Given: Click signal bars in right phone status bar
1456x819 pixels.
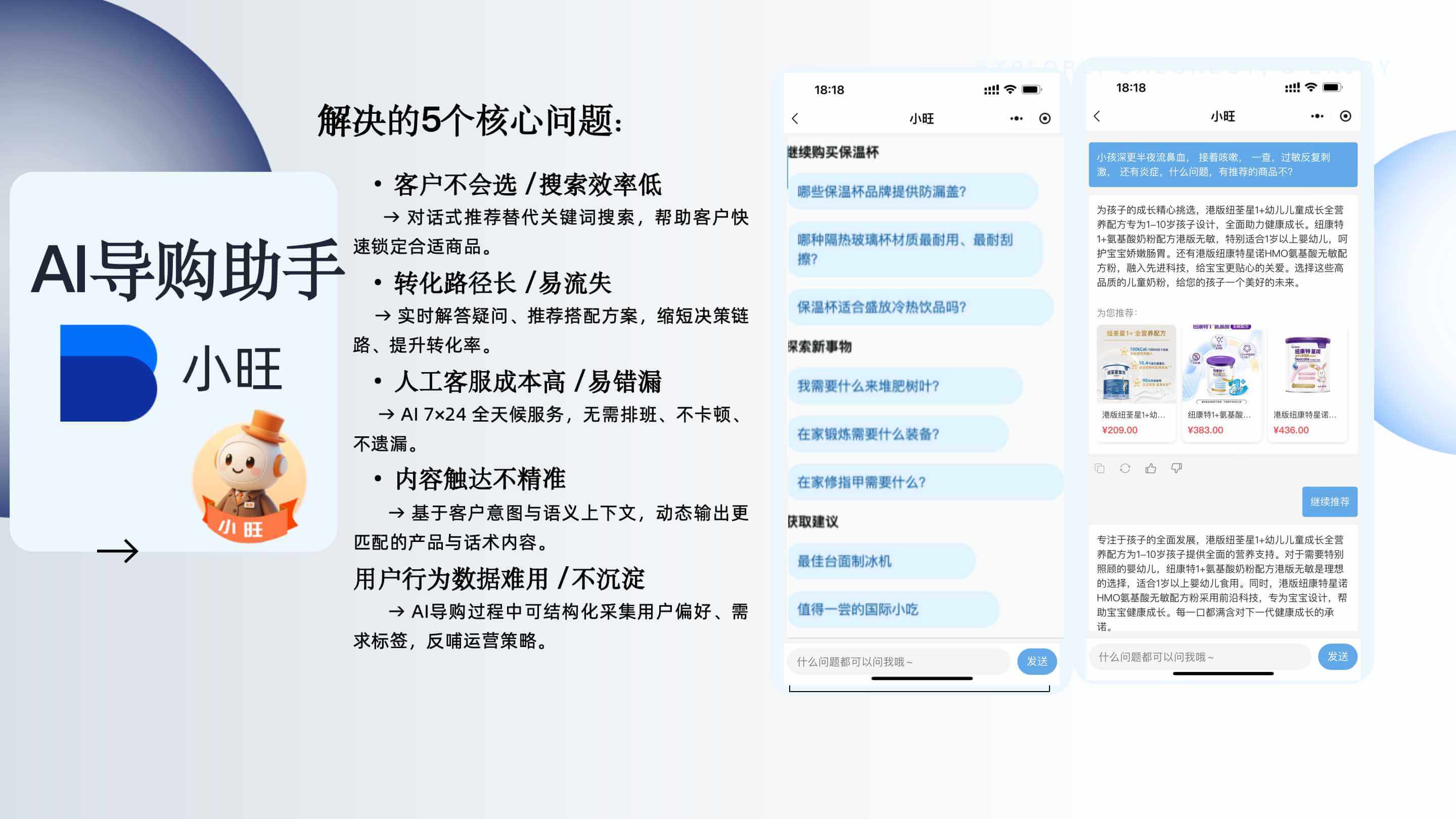Looking at the screenshot, I should 1292,87.
